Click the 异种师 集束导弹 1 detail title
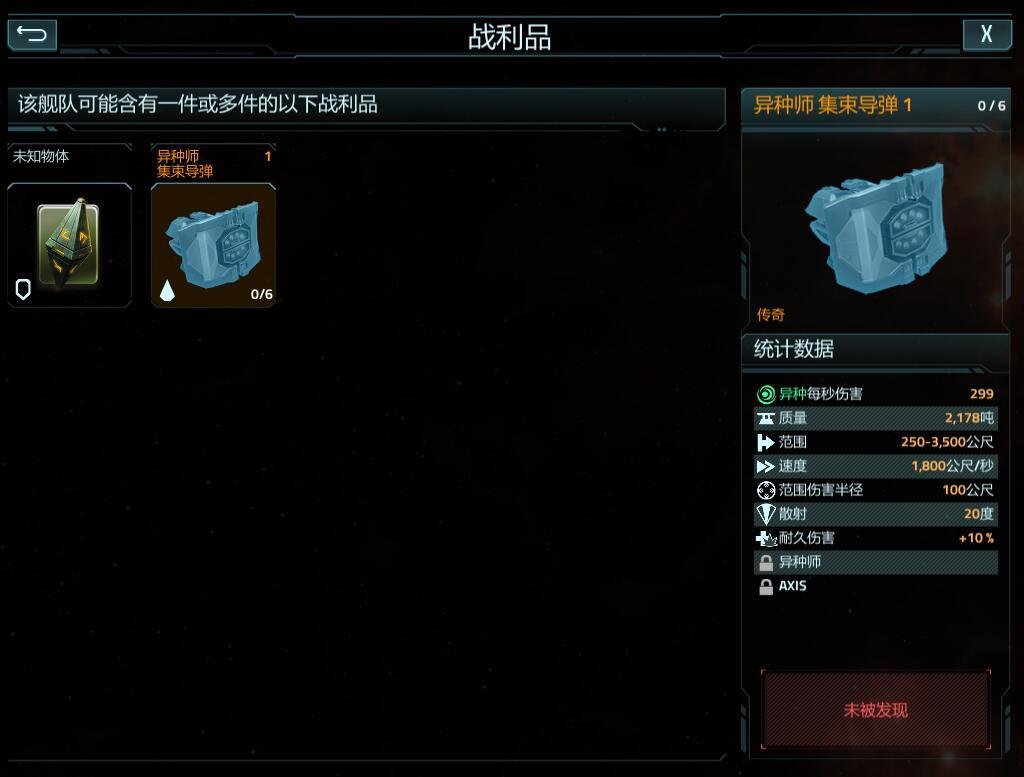The image size is (1024, 777). 833,105
